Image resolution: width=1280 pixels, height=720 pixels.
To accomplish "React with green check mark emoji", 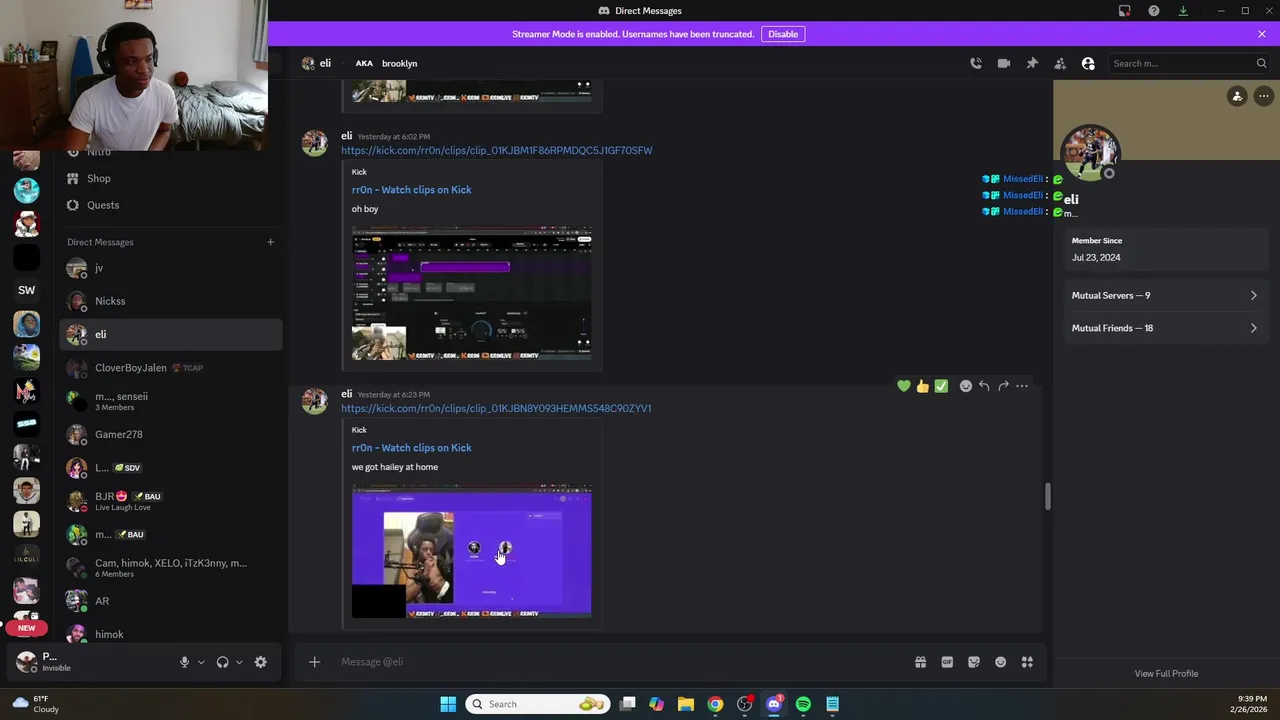I will (x=941, y=386).
